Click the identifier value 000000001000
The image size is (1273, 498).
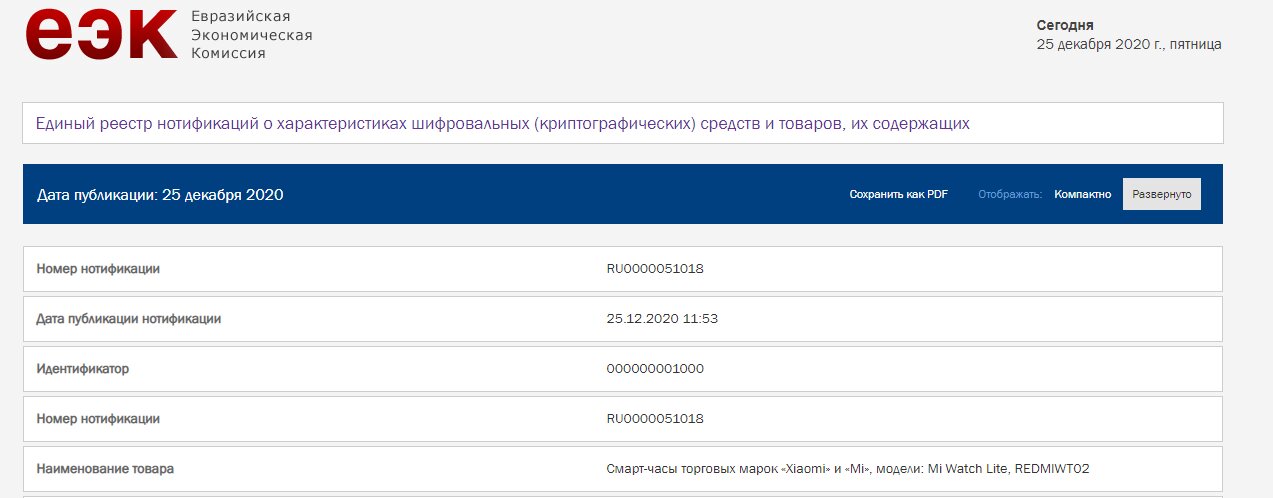(x=655, y=369)
